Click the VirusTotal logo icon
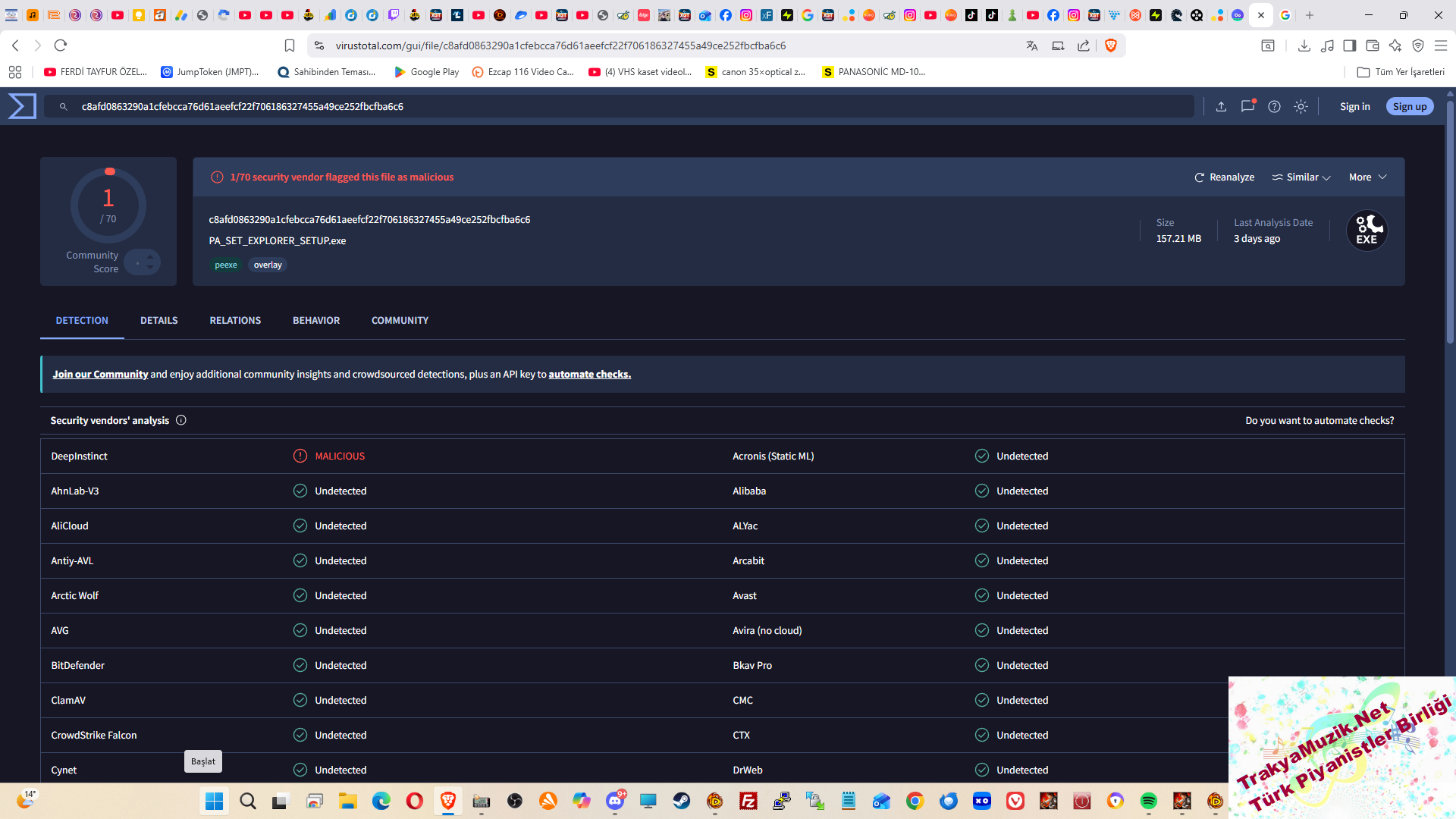 pos(22,106)
